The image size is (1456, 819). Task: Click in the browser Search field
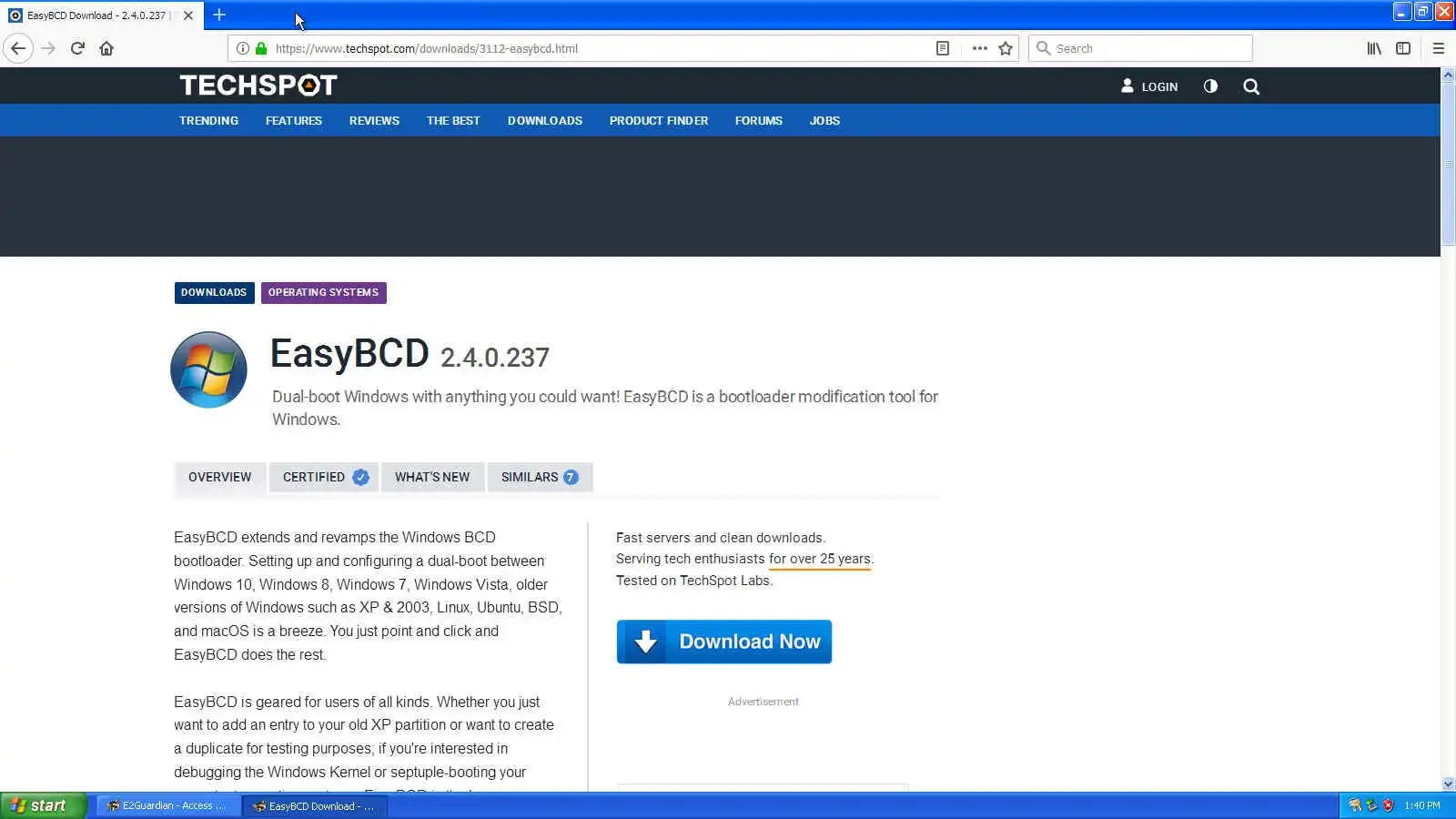point(1140,48)
